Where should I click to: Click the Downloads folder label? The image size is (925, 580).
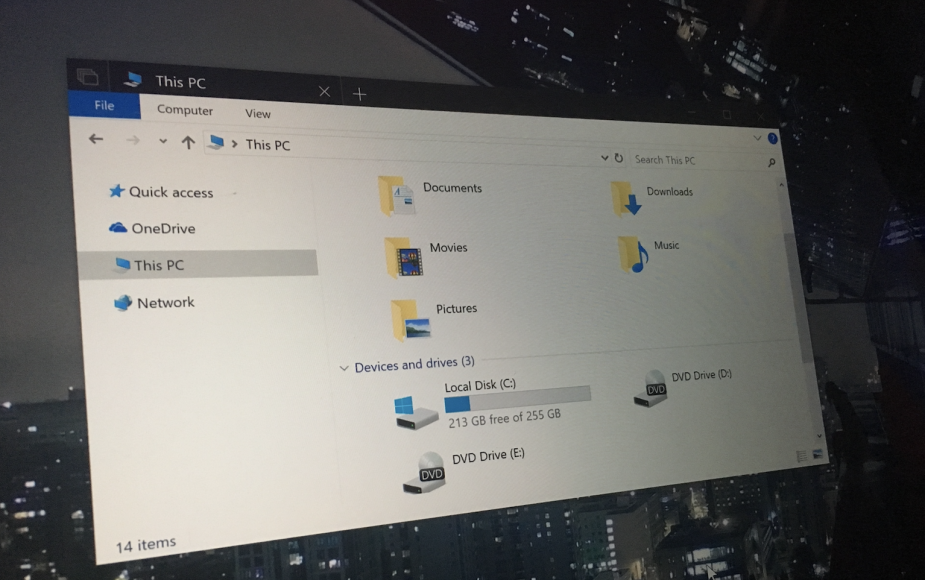[670, 191]
